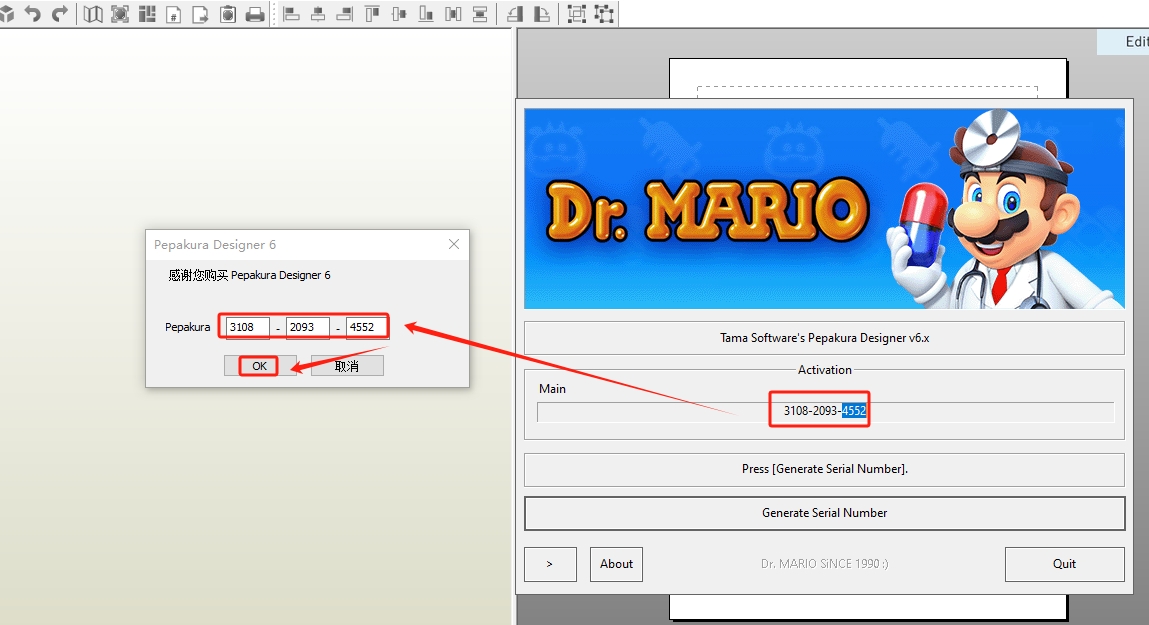Viewport: 1149px width, 625px height.
Task: Click the first serial field containing 3108
Action: click(x=248, y=327)
